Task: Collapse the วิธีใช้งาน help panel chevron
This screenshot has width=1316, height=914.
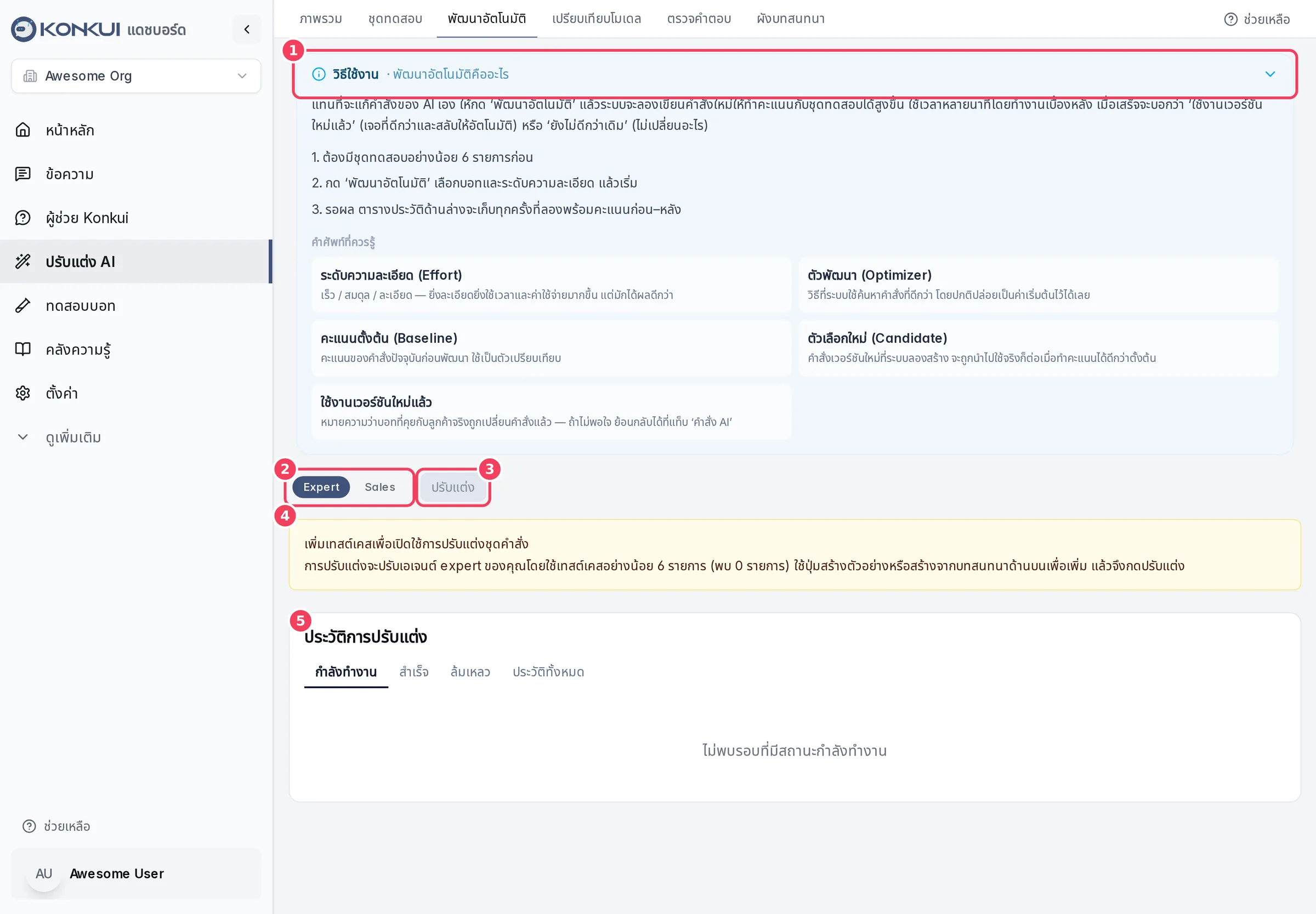Action: 1270,75
